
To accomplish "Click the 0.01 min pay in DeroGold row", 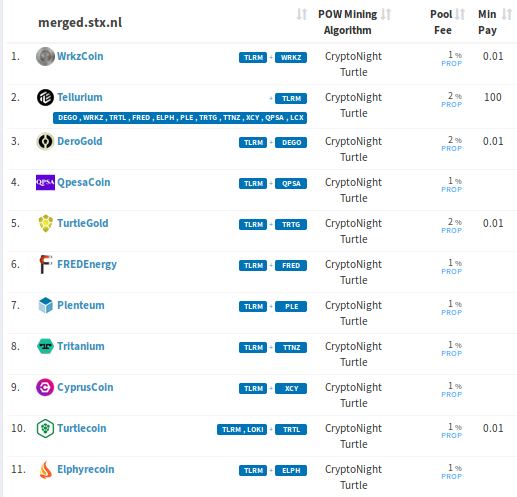I will pyautogui.click(x=493, y=141).
